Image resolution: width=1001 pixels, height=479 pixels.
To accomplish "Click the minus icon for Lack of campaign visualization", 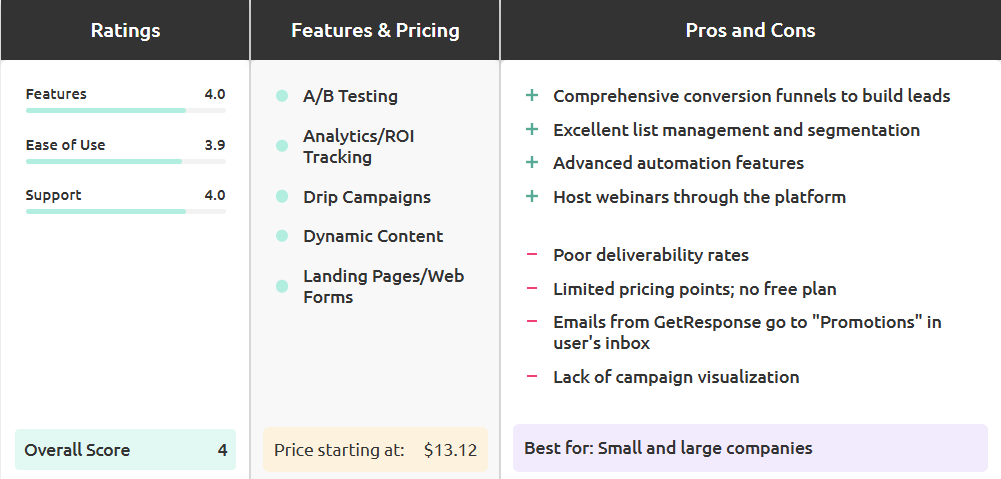I will [532, 377].
